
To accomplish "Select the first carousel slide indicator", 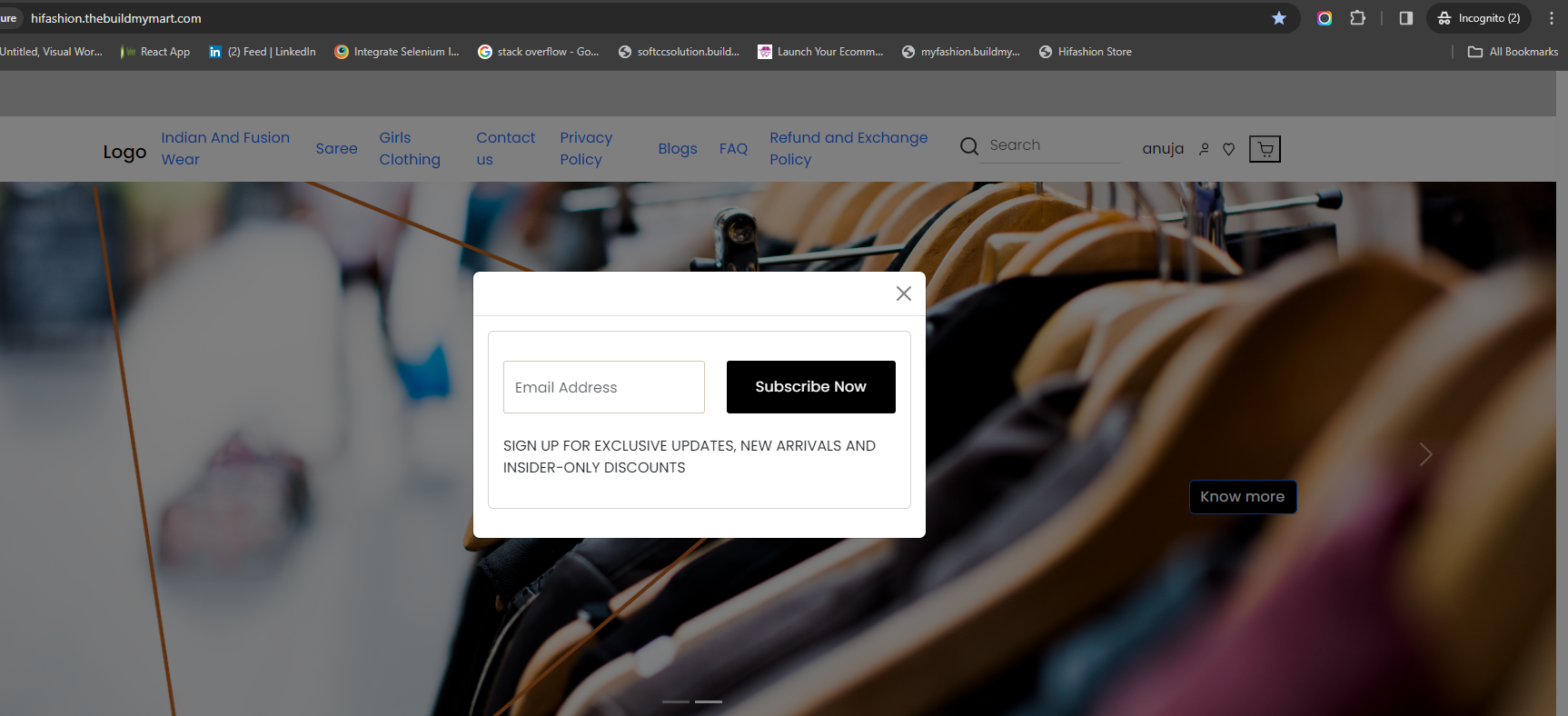I will point(676,701).
